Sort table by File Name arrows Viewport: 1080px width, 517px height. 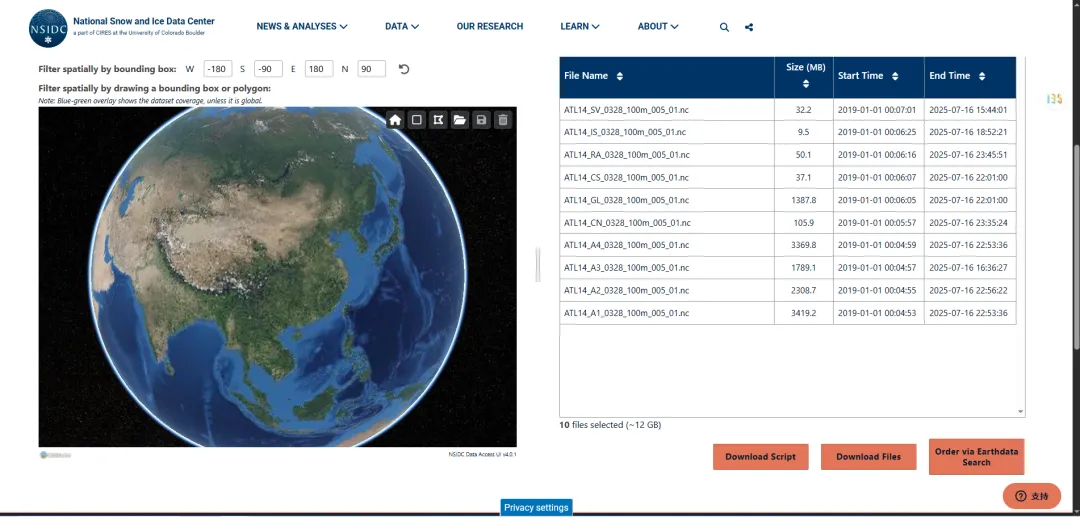tap(620, 76)
